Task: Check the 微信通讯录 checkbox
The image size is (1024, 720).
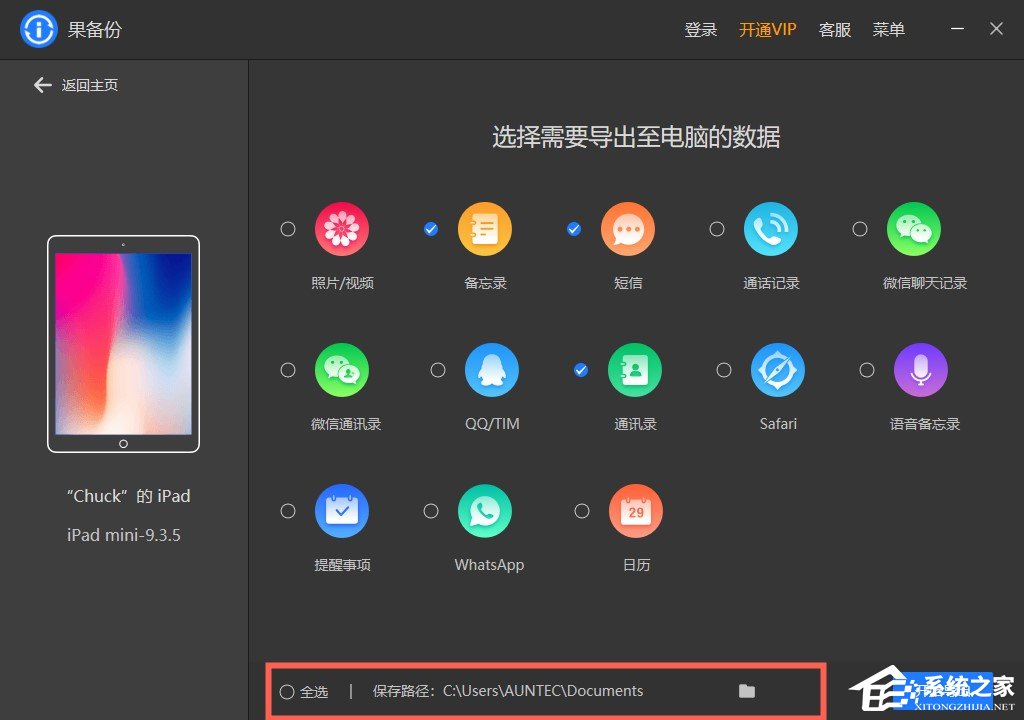Action: coord(288,369)
